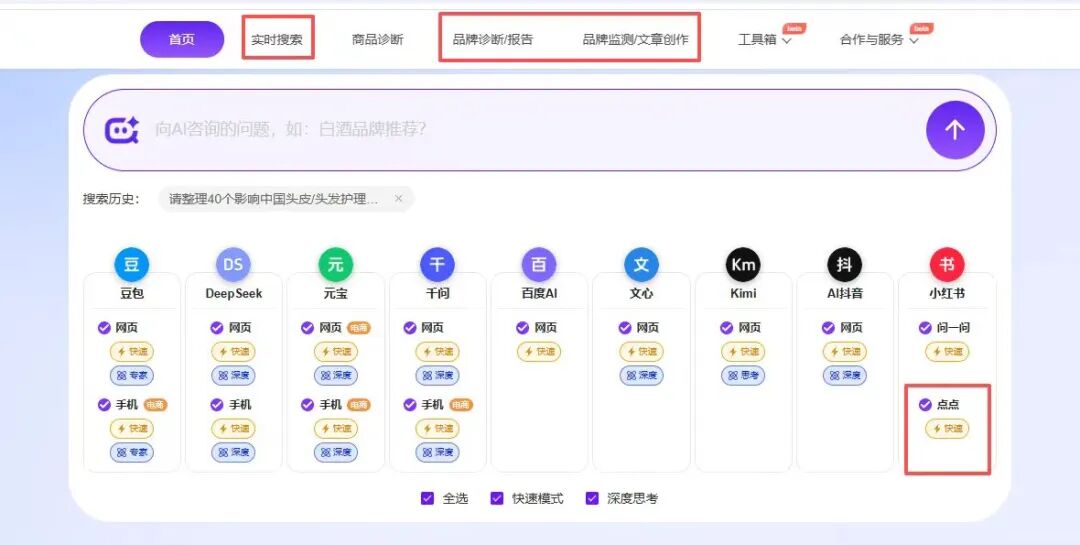Screen dimensions: 1080x545
Task: Click the 豆包 round avatar icon
Action: click(x=132, y=265)
